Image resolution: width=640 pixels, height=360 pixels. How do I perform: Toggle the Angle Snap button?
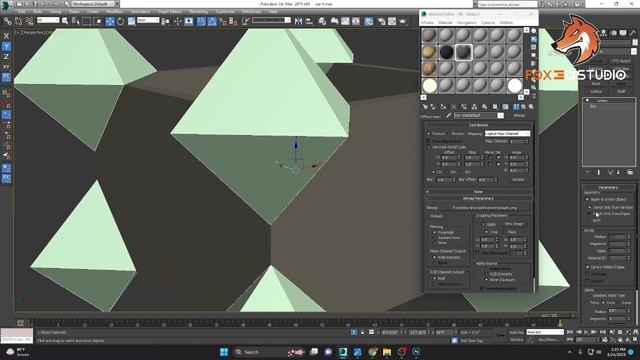point(212,21)
